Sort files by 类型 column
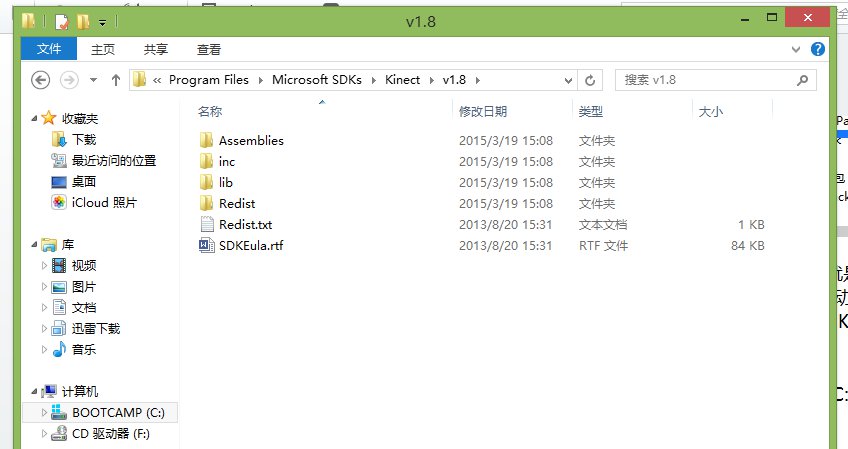Image resolution: width=848 pixels, height=449 pixels. [591, 111]
